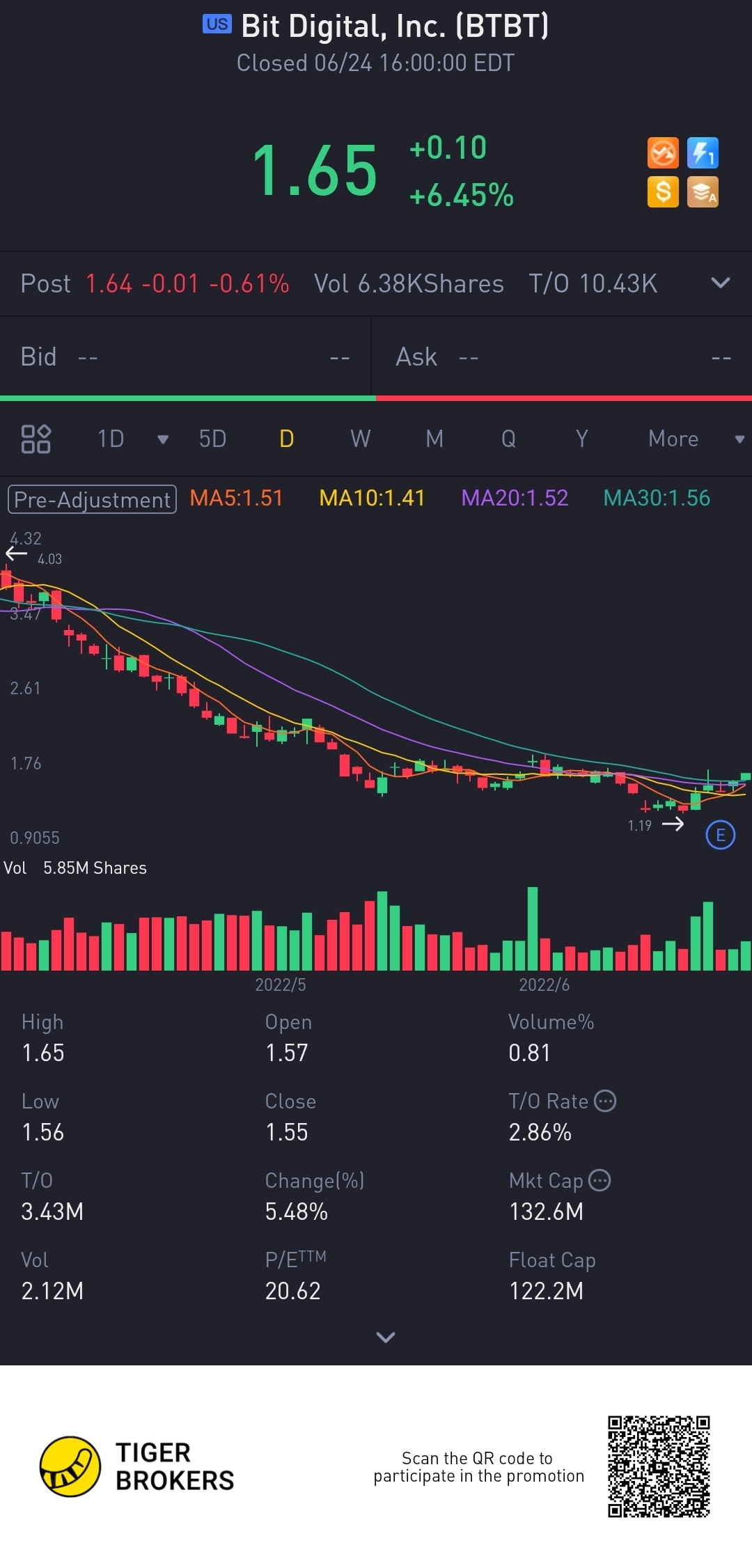Tap the US market flag badge
This screenshot has width=752, height=1568.
click(x=217, y=24)
